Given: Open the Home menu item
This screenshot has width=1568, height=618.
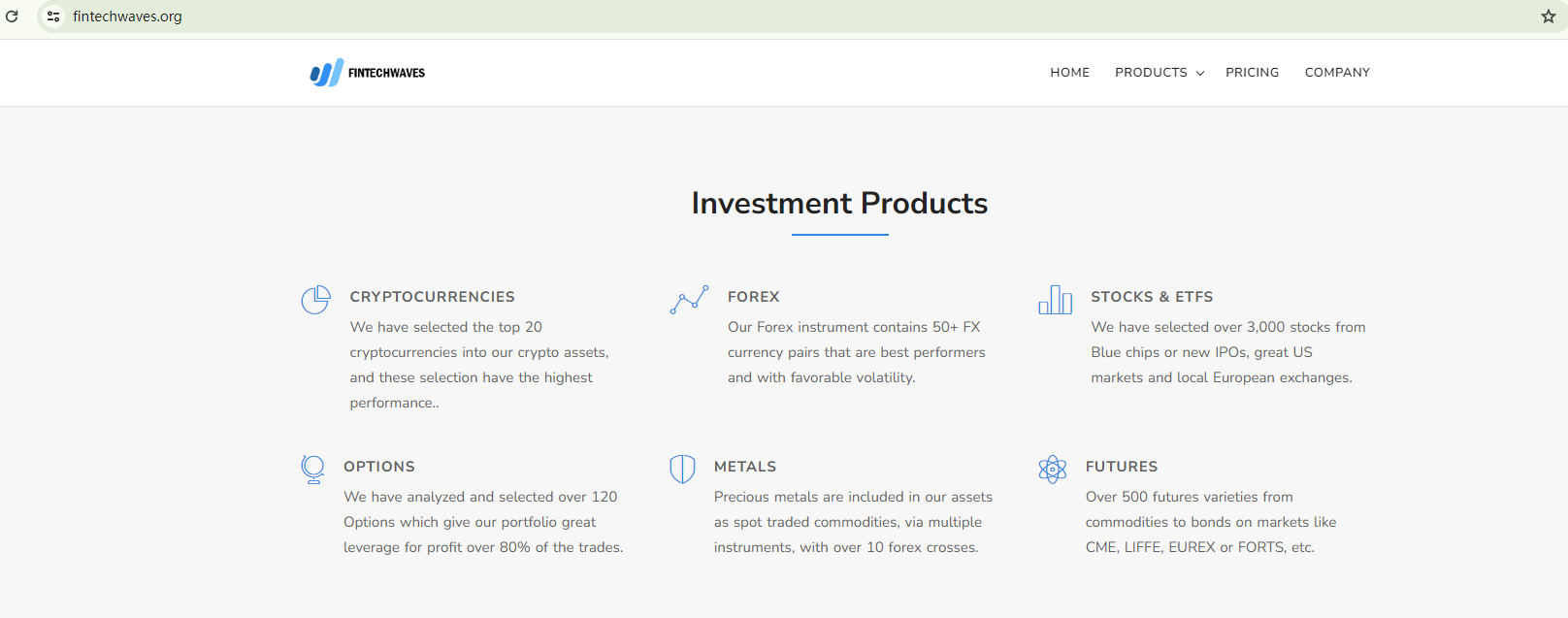Looking at the screenshot, I should [x=1069, y=73].
